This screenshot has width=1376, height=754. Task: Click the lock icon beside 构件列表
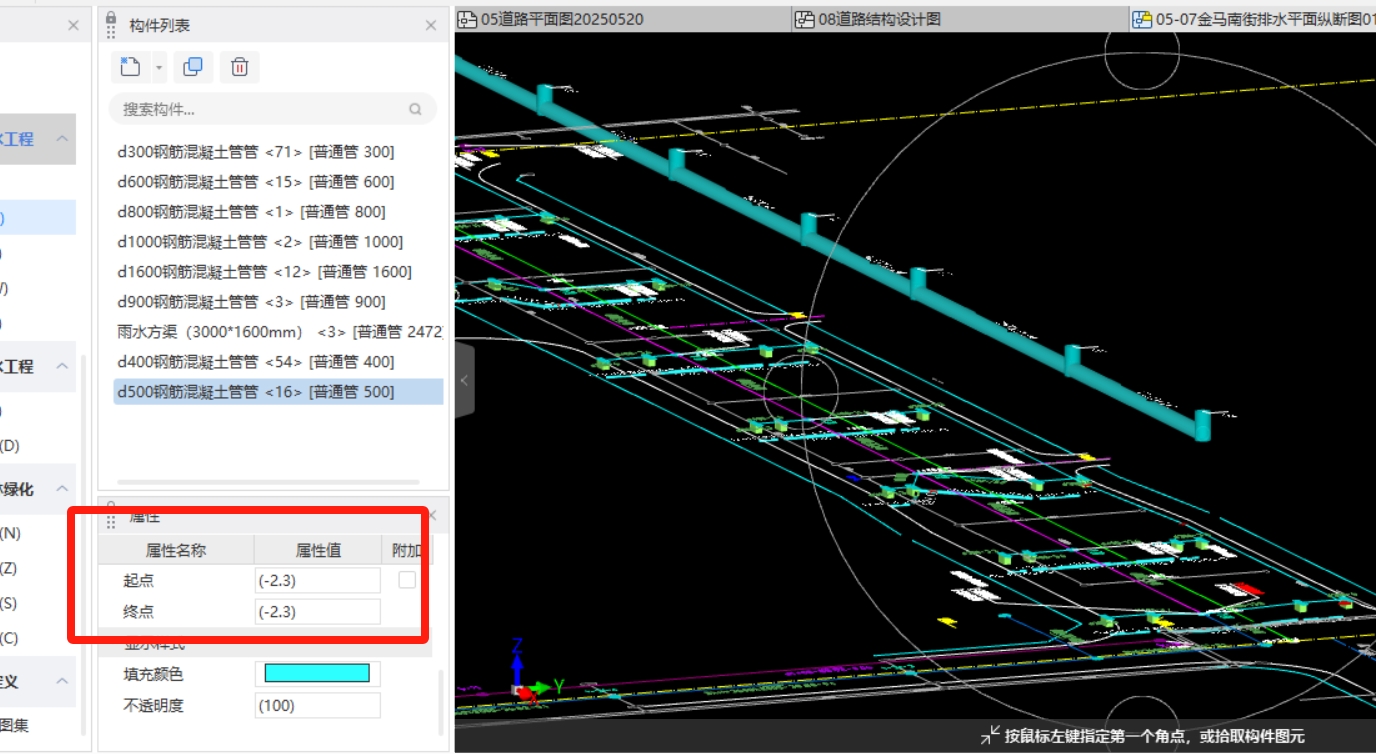click(111, 18)
